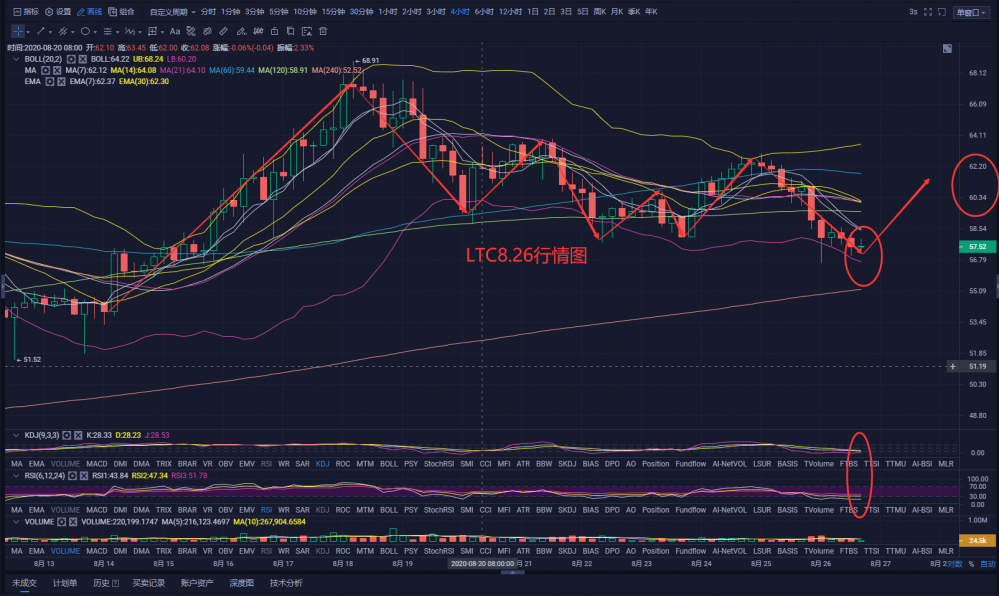Remove the RSI indicator with X
This screenshot has height=596, width=999.
83,476
